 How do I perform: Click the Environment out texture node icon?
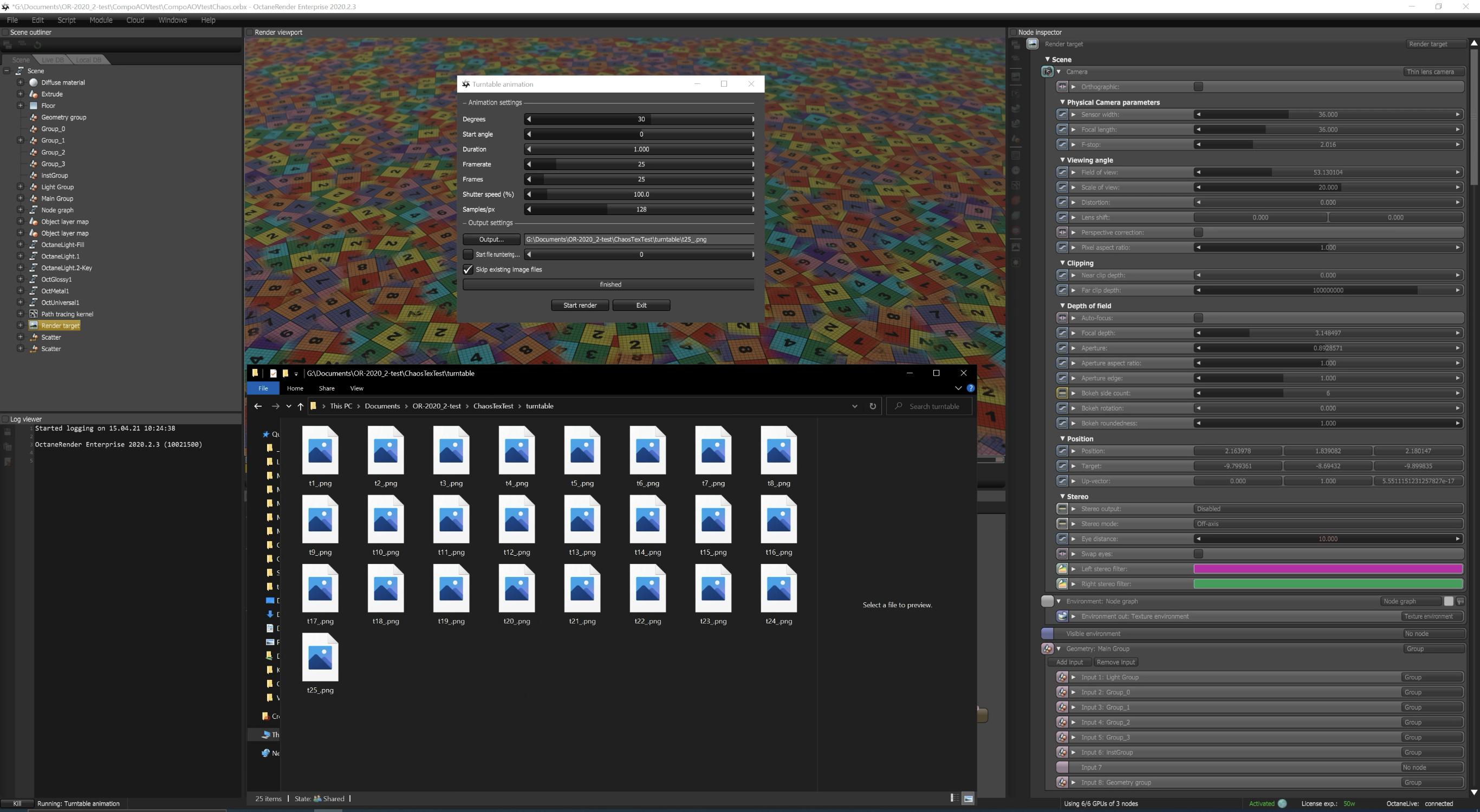(1062, 616)
